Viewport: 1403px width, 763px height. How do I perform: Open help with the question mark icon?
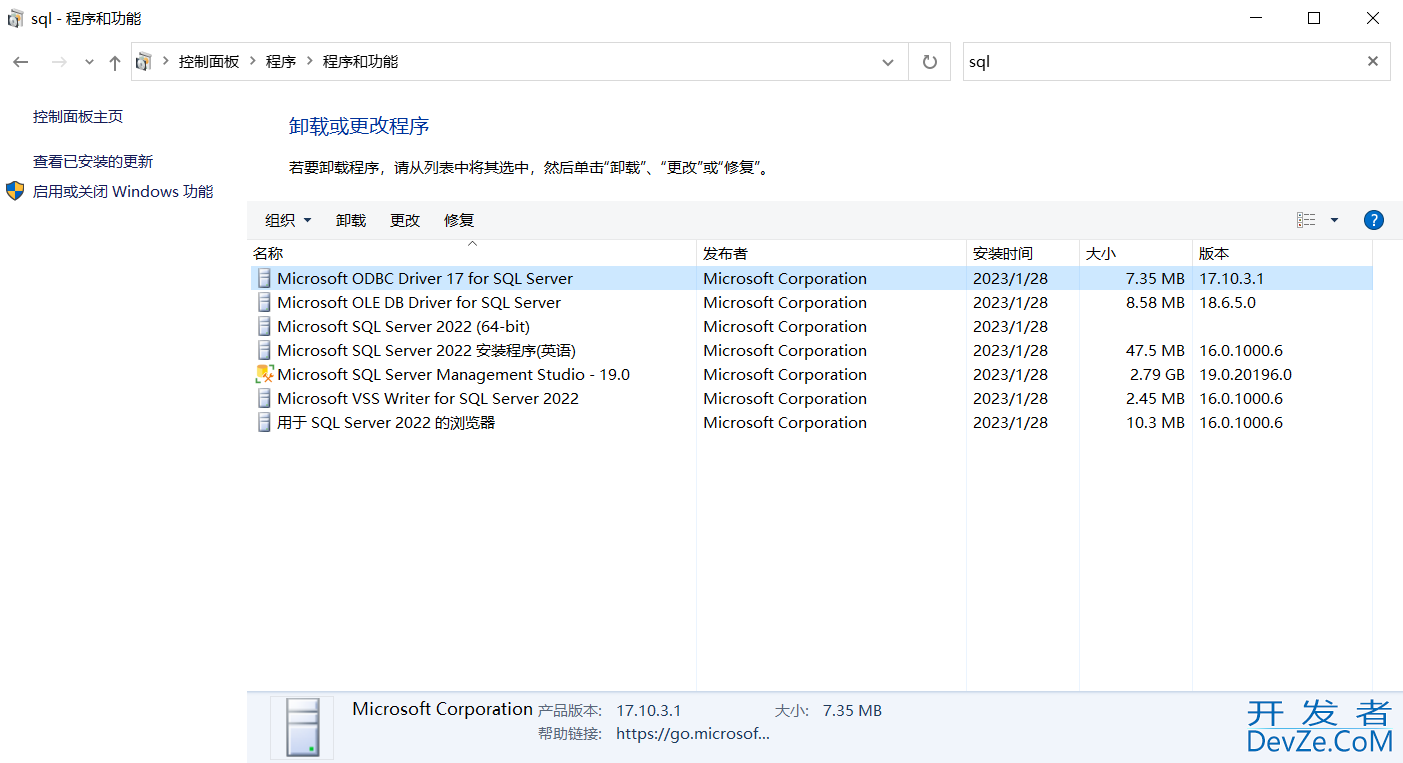(1374, 221)
